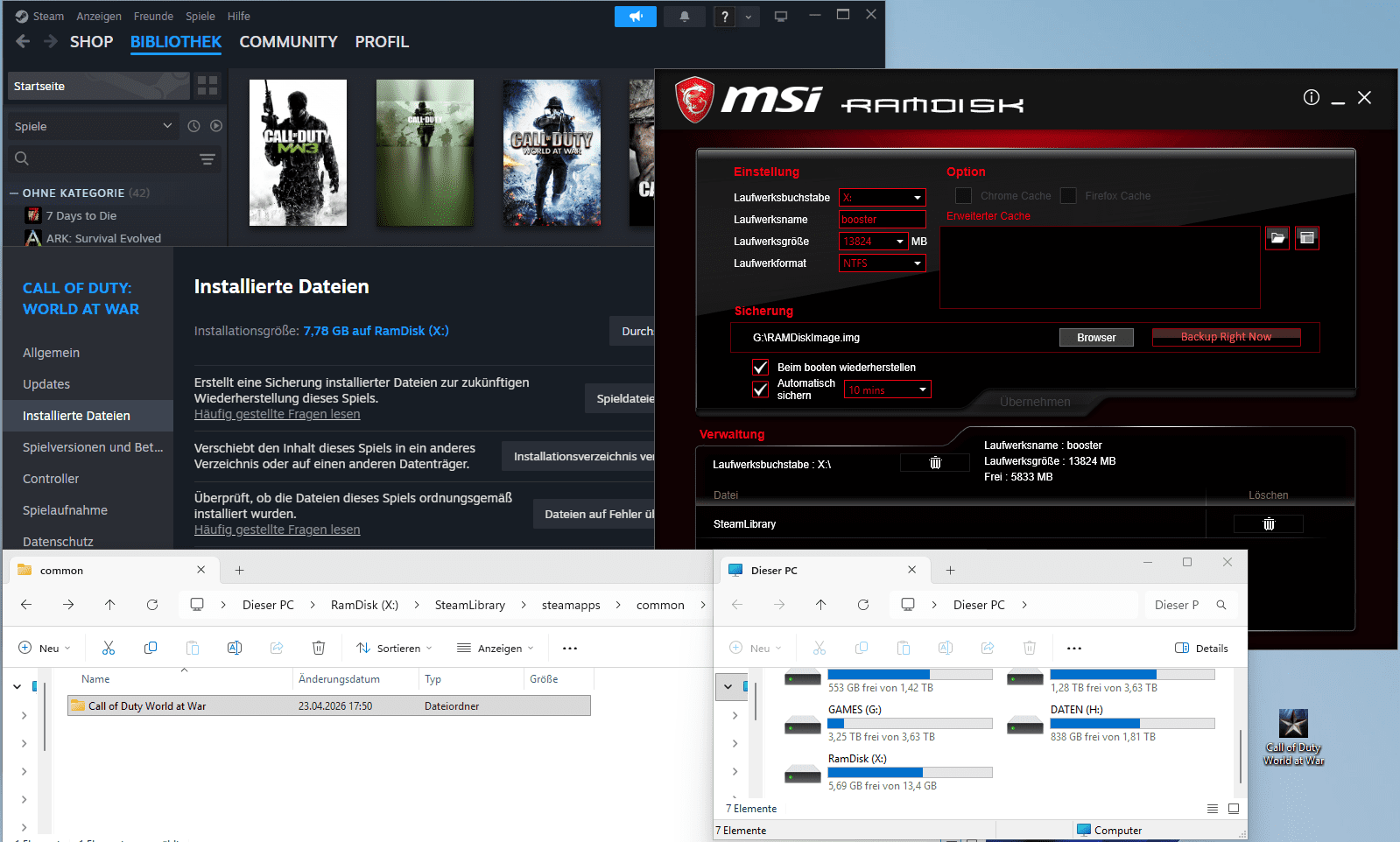Open first Häufig gestellte Fragen lesen link

(277, 414)
